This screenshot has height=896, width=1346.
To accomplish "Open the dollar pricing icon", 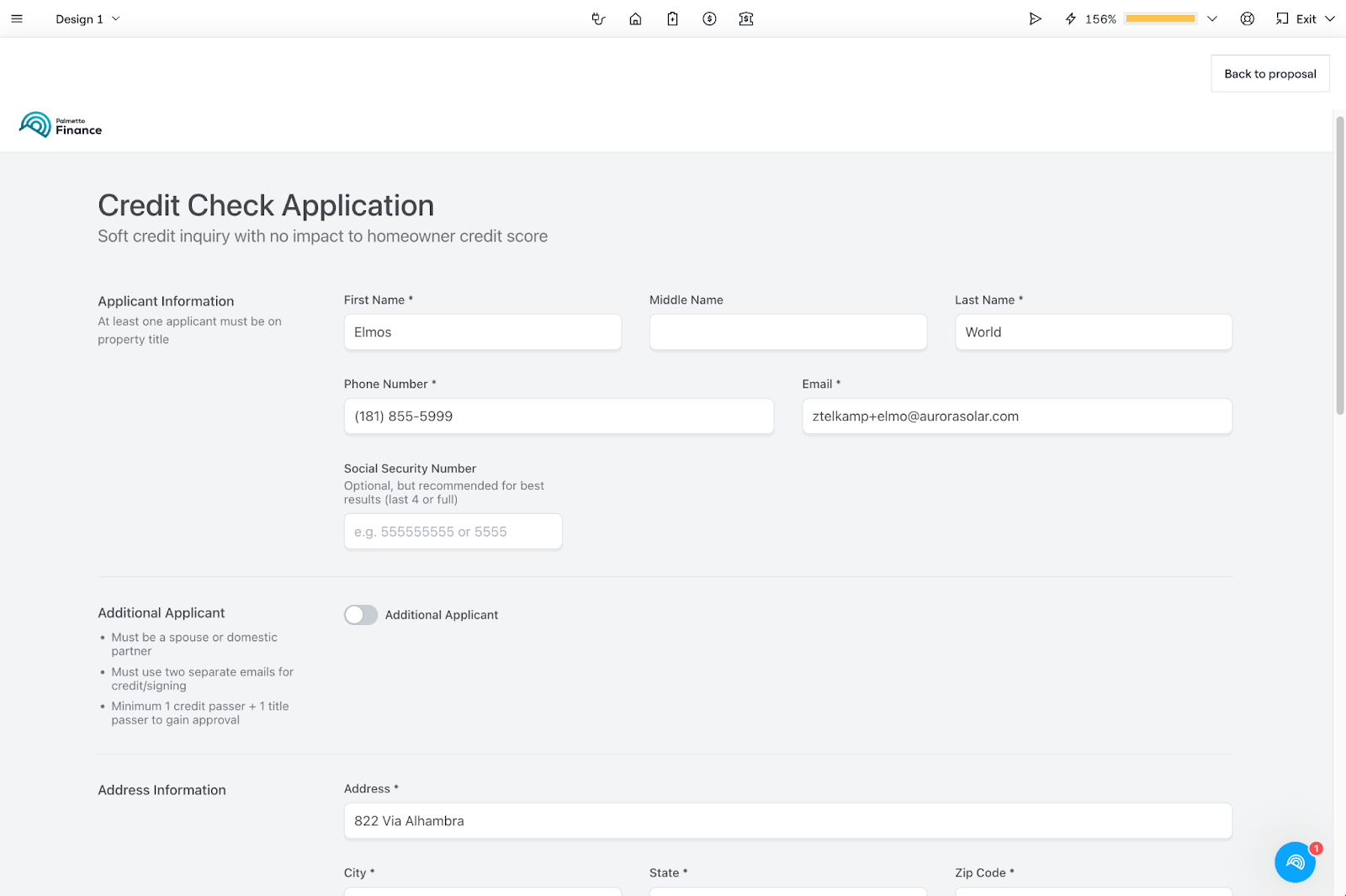I will pos(709,19).
